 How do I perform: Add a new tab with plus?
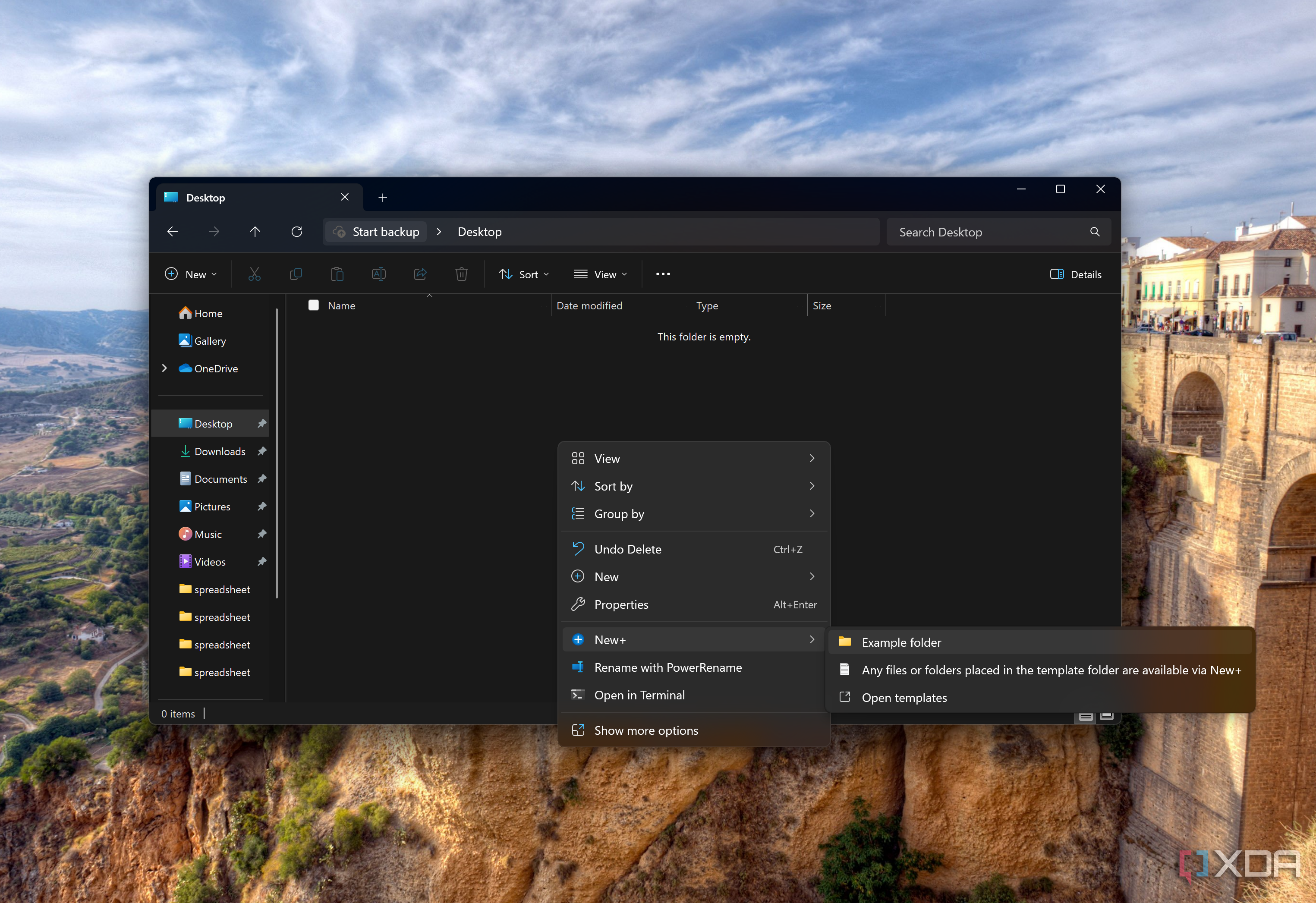click(383, 198)
